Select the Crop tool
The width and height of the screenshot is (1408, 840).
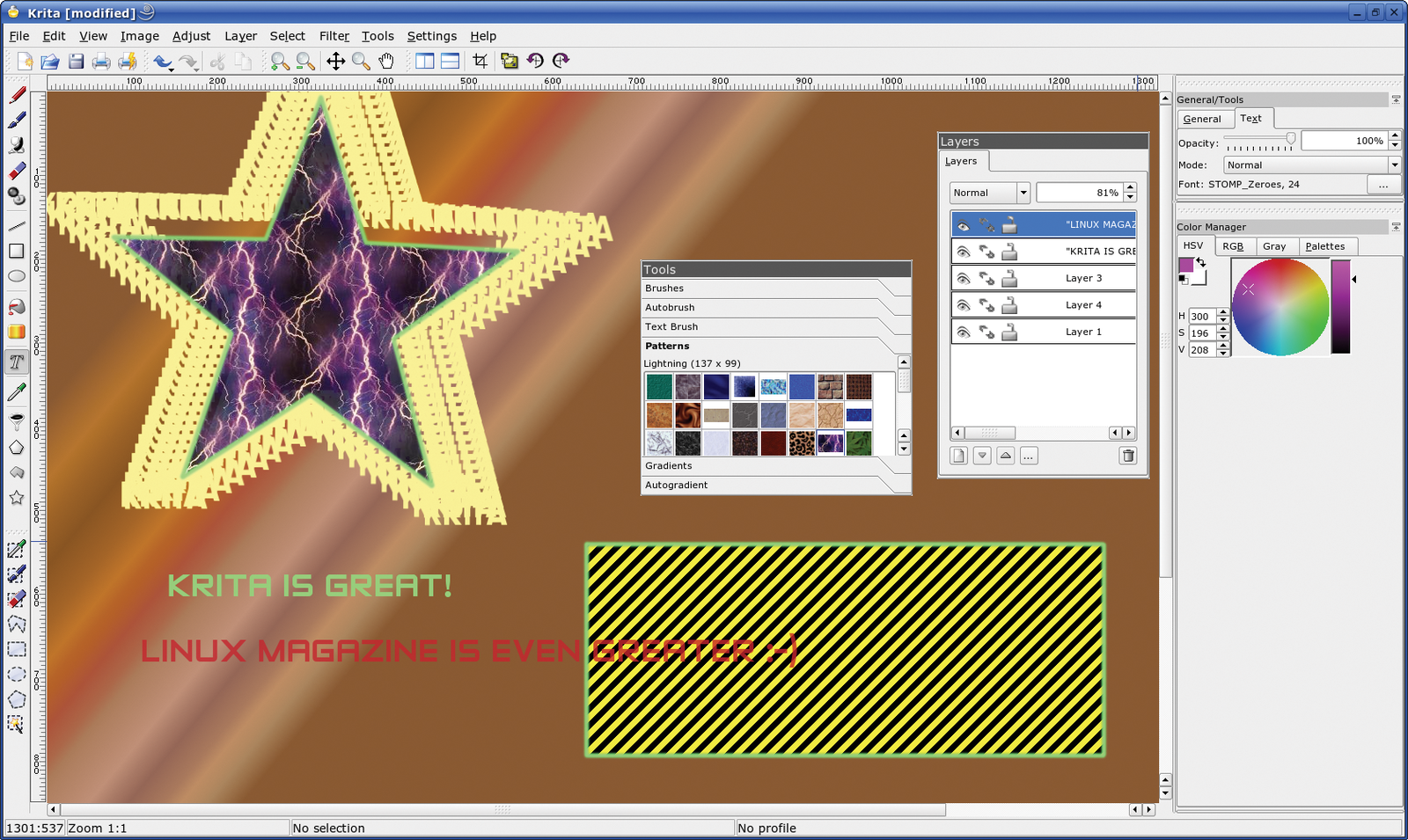point(480,61)
